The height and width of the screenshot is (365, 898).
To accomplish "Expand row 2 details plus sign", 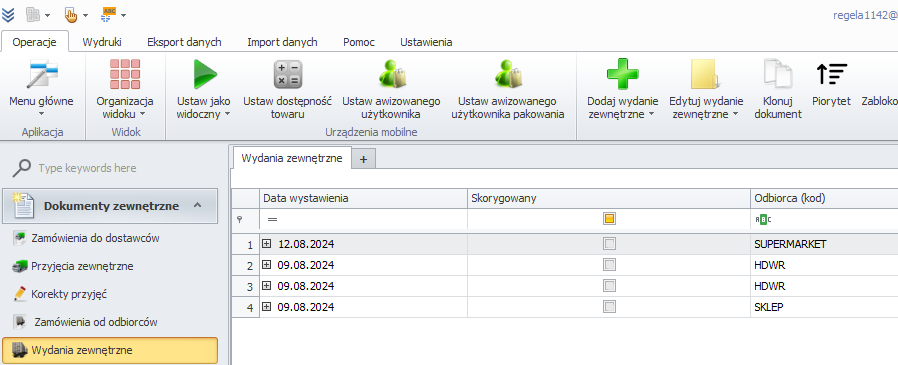I will click(266, 265).
